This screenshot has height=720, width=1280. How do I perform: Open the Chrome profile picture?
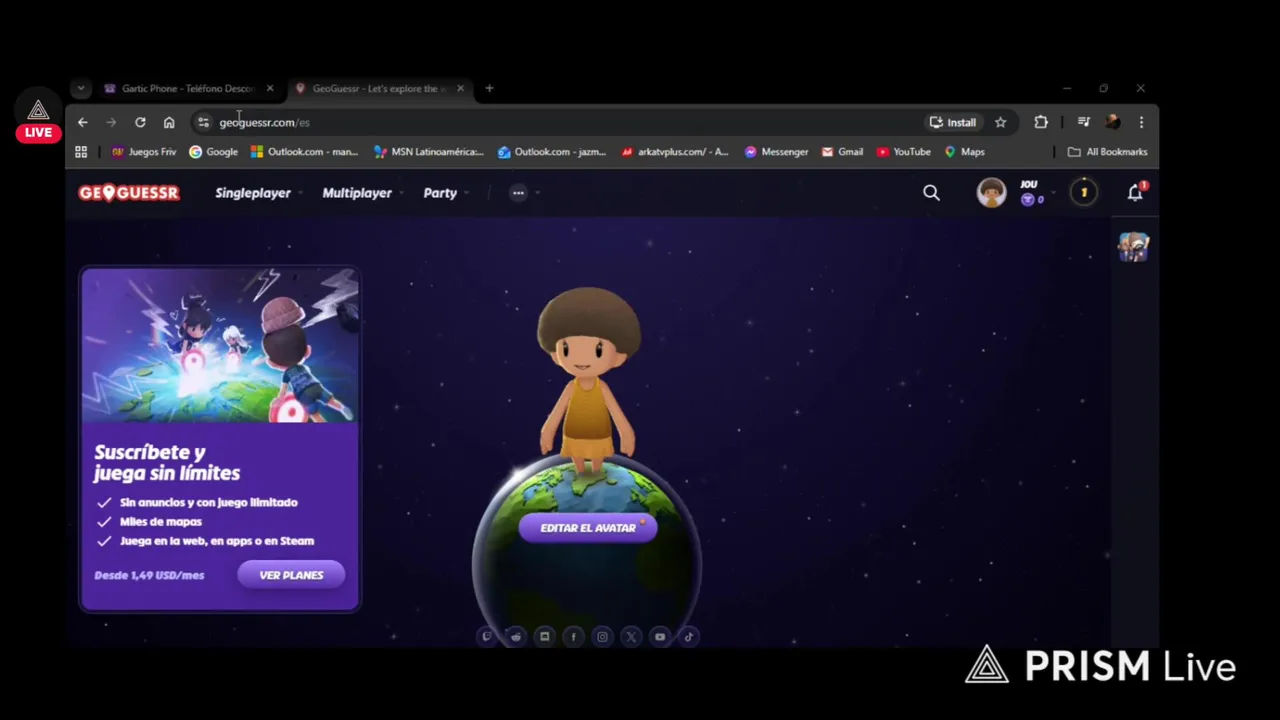click(x=1112, y=122)
